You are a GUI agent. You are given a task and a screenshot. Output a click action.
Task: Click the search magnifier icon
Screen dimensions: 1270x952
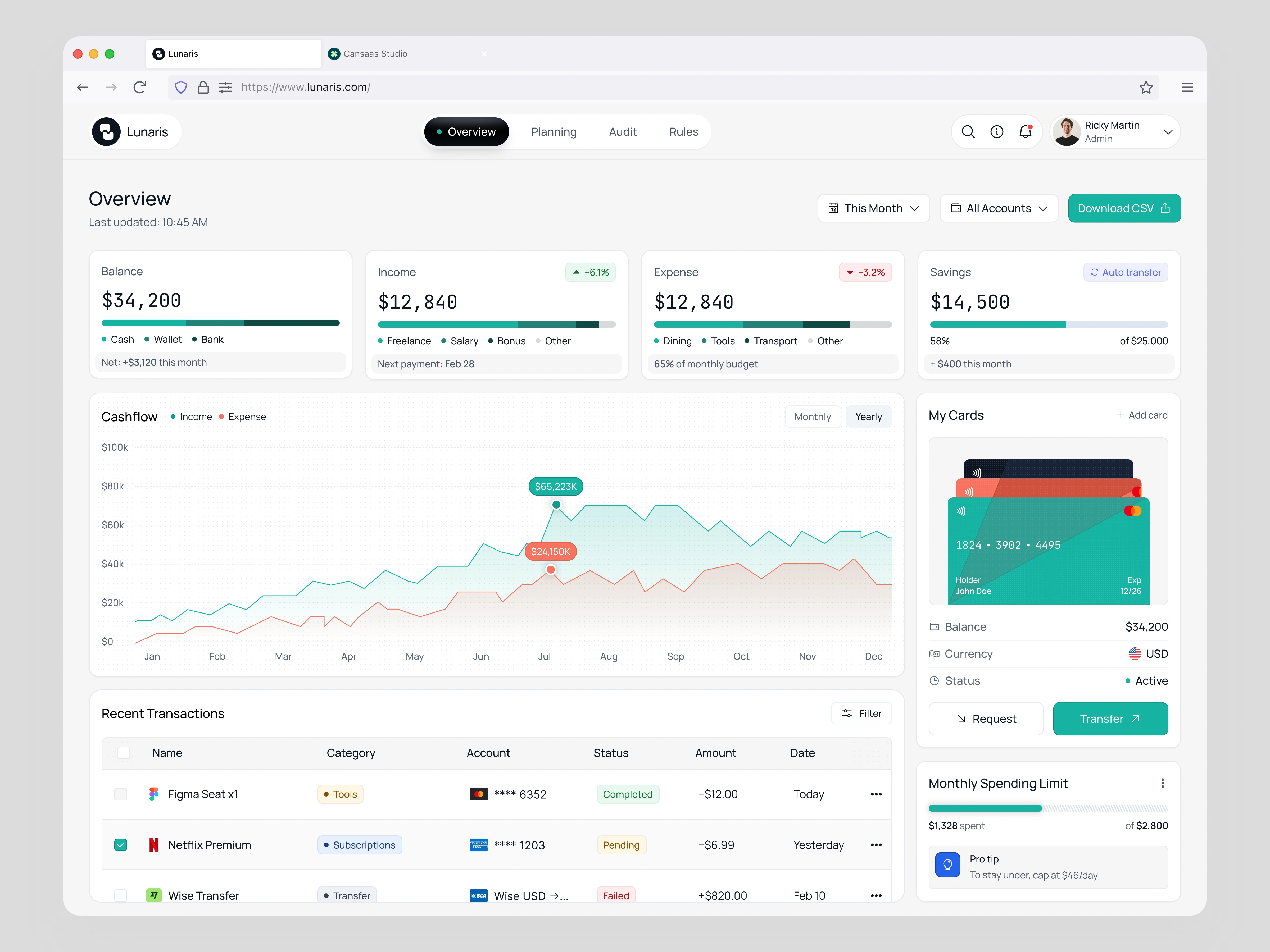(968, 132)
